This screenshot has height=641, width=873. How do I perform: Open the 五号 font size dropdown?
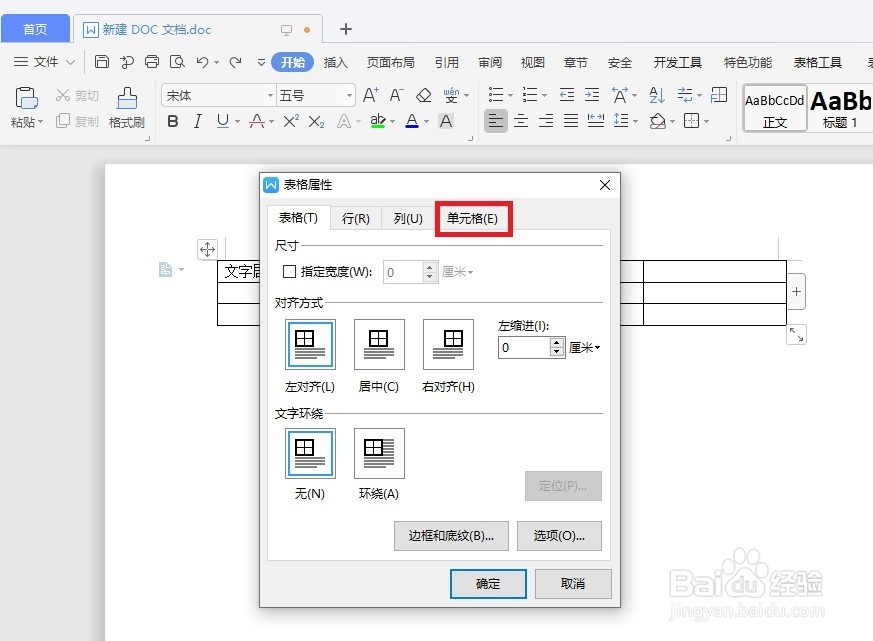[350, 94]
